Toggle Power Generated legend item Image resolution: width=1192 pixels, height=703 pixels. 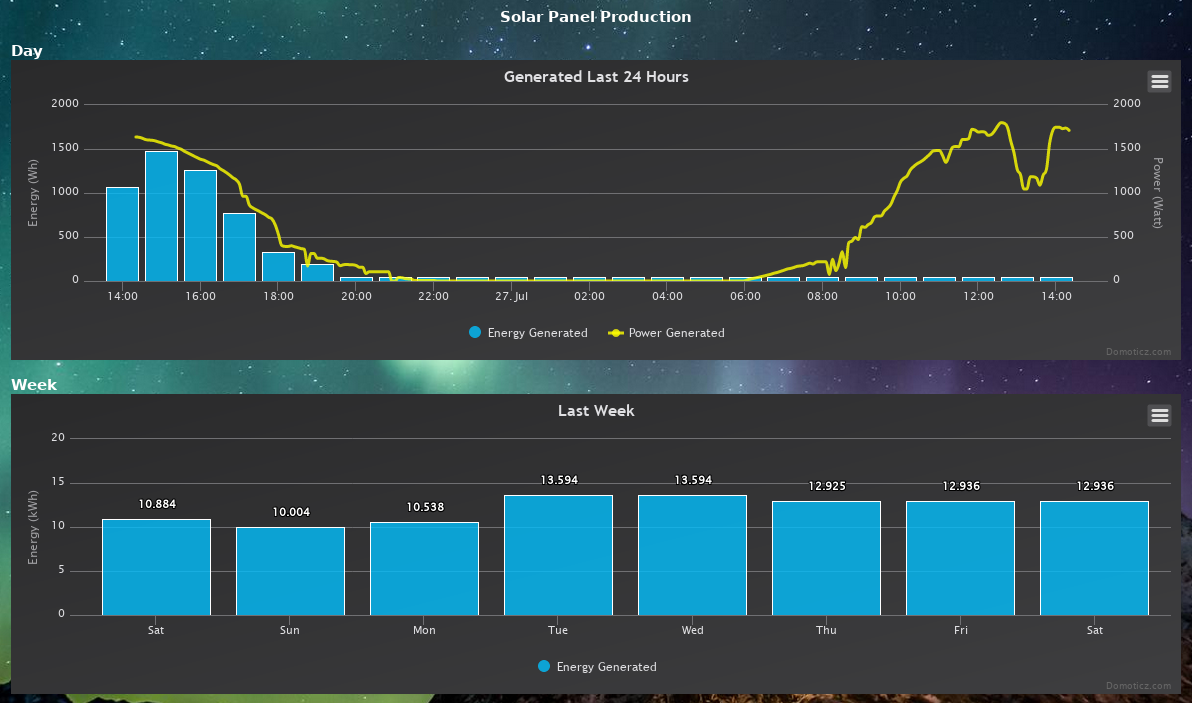tap(667, 333)
